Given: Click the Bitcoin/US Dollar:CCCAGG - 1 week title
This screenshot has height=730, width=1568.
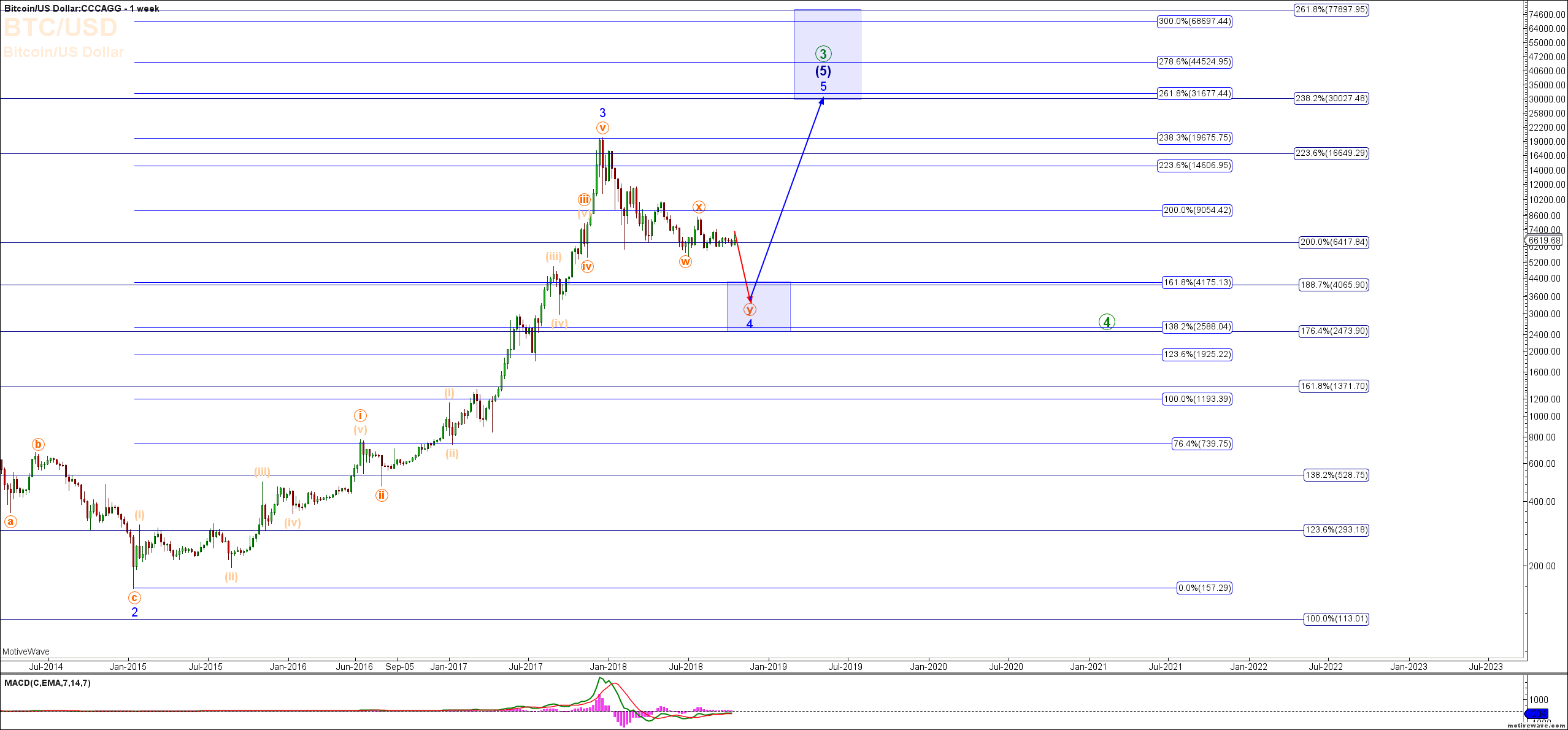Looking at the screenshot, I should pos(82,8).
